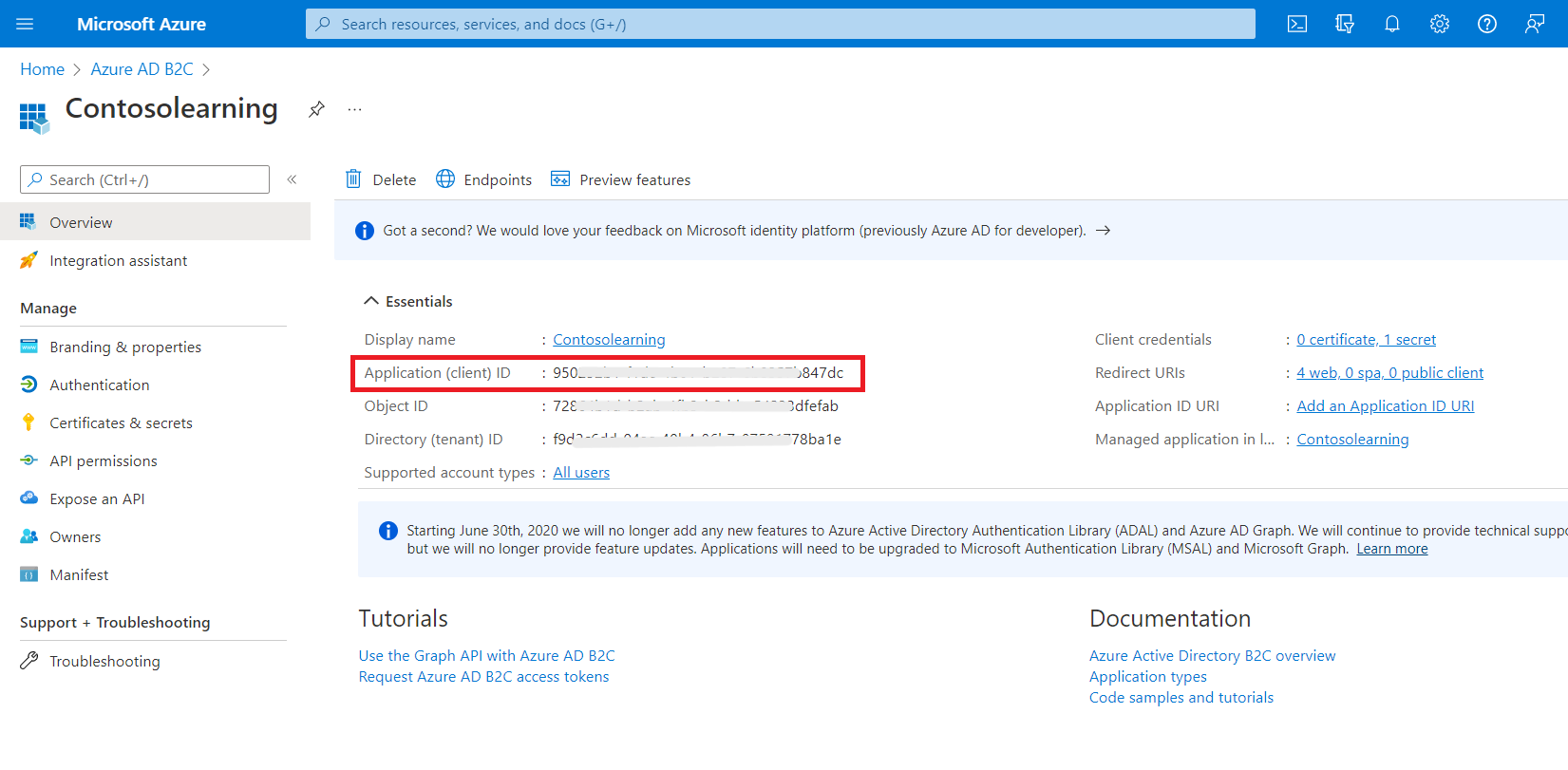Click Add an Application ID URI
The width and height of the screenshot is (1568, 770).
(x=1386, y=406)
